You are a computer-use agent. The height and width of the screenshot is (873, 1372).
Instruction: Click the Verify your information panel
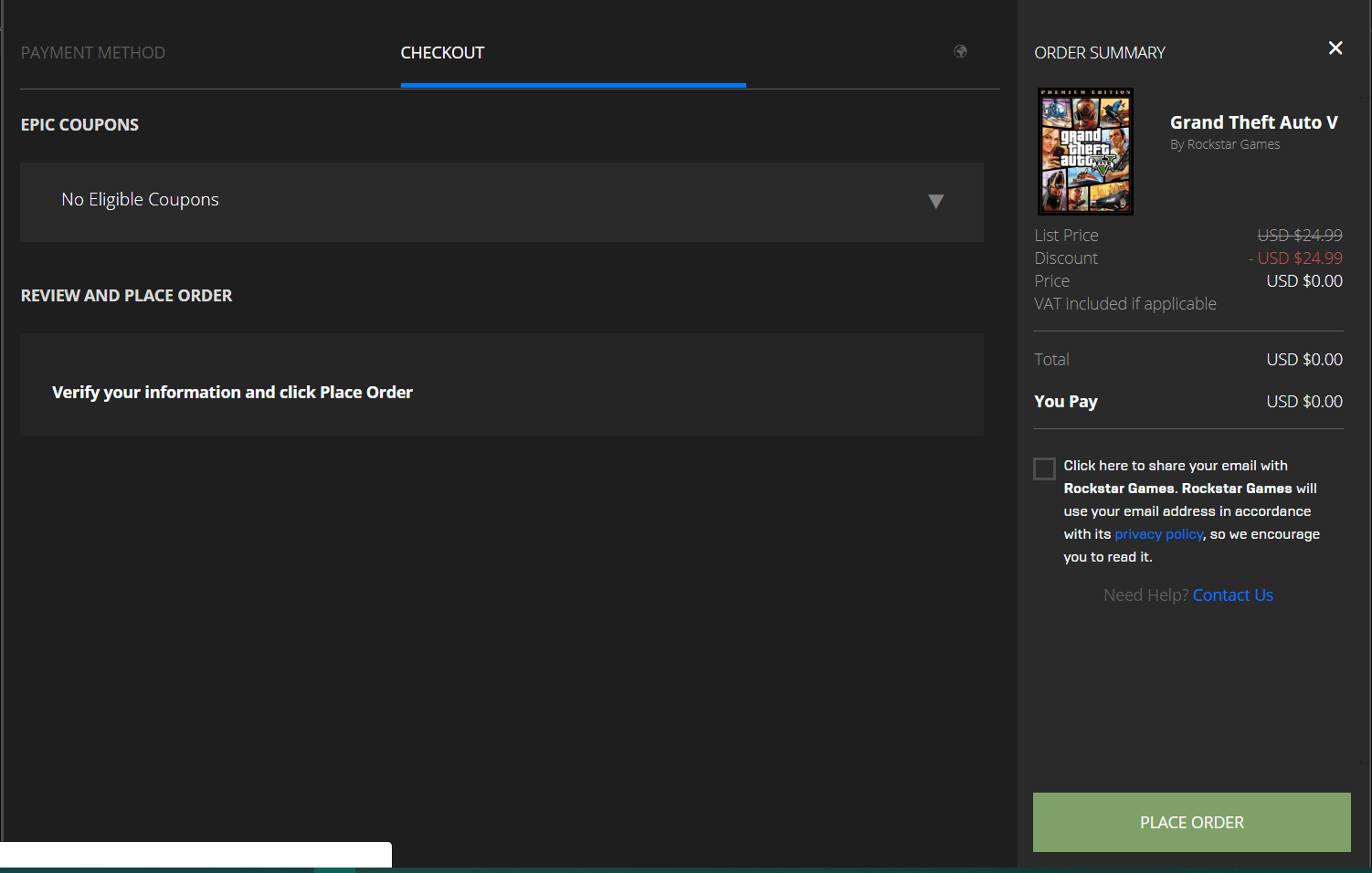pyautogui.click(x=501, y=384)
